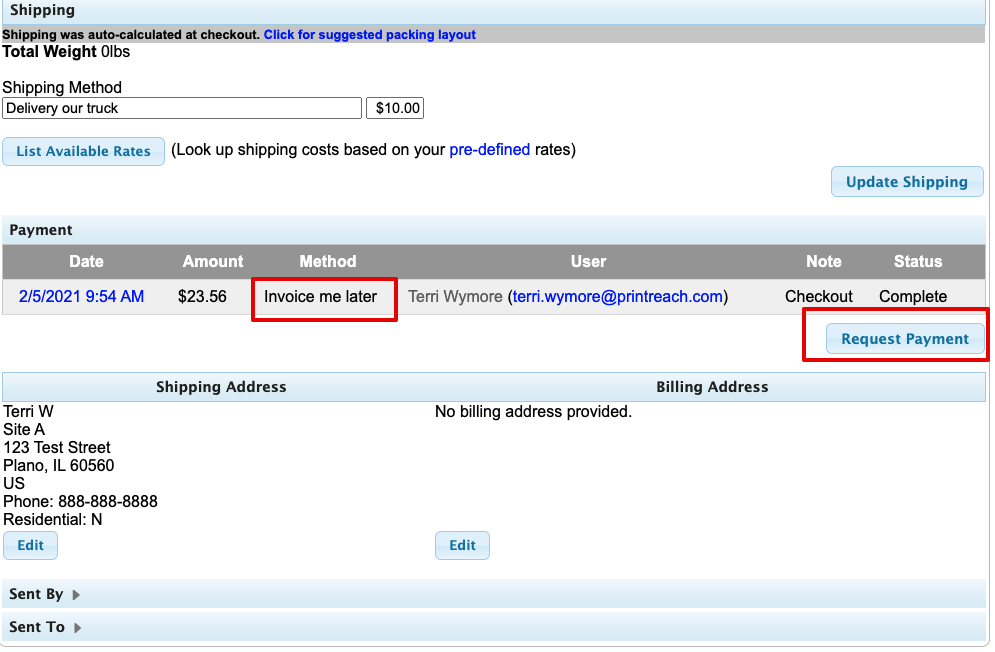Viewport: 995px width, 652px height.
Task: Select the Residential: N line
Action: tap(53, 519)
